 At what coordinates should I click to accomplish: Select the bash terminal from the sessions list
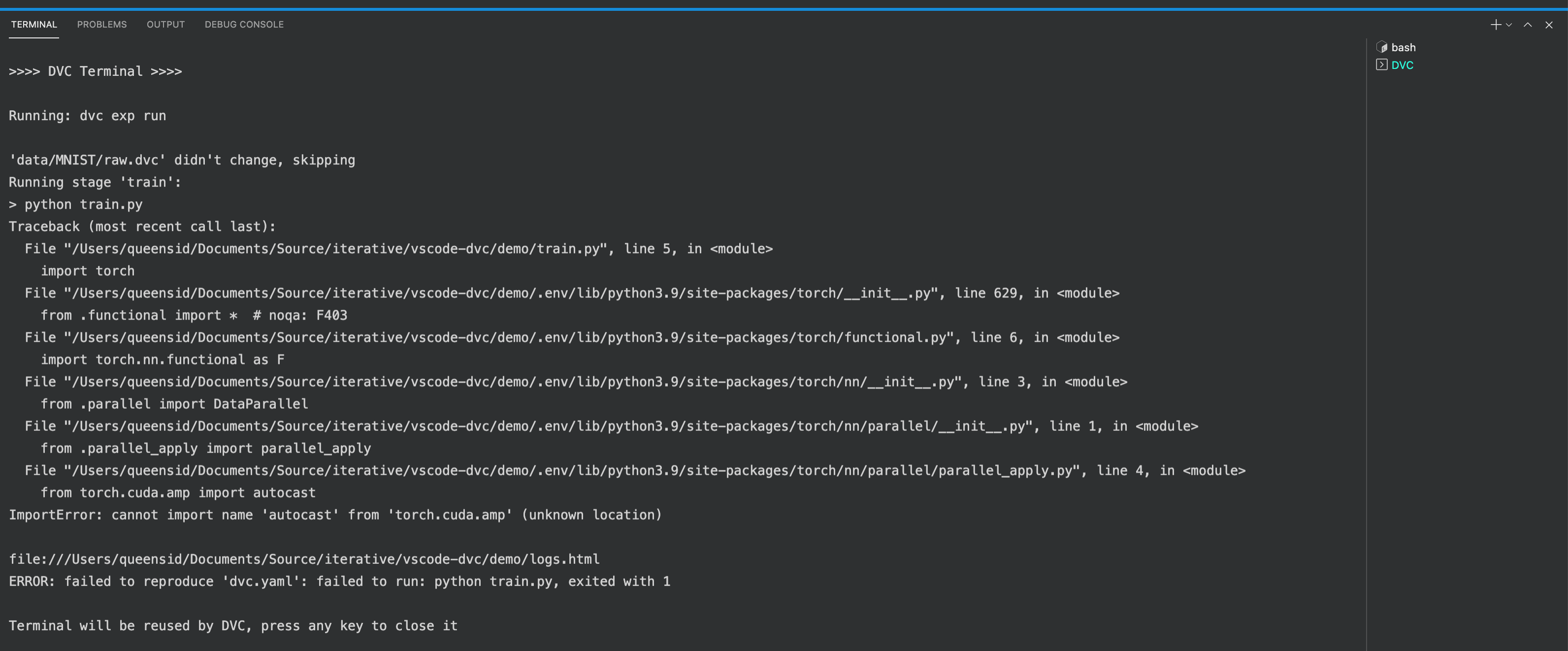tap(1405, 47)
